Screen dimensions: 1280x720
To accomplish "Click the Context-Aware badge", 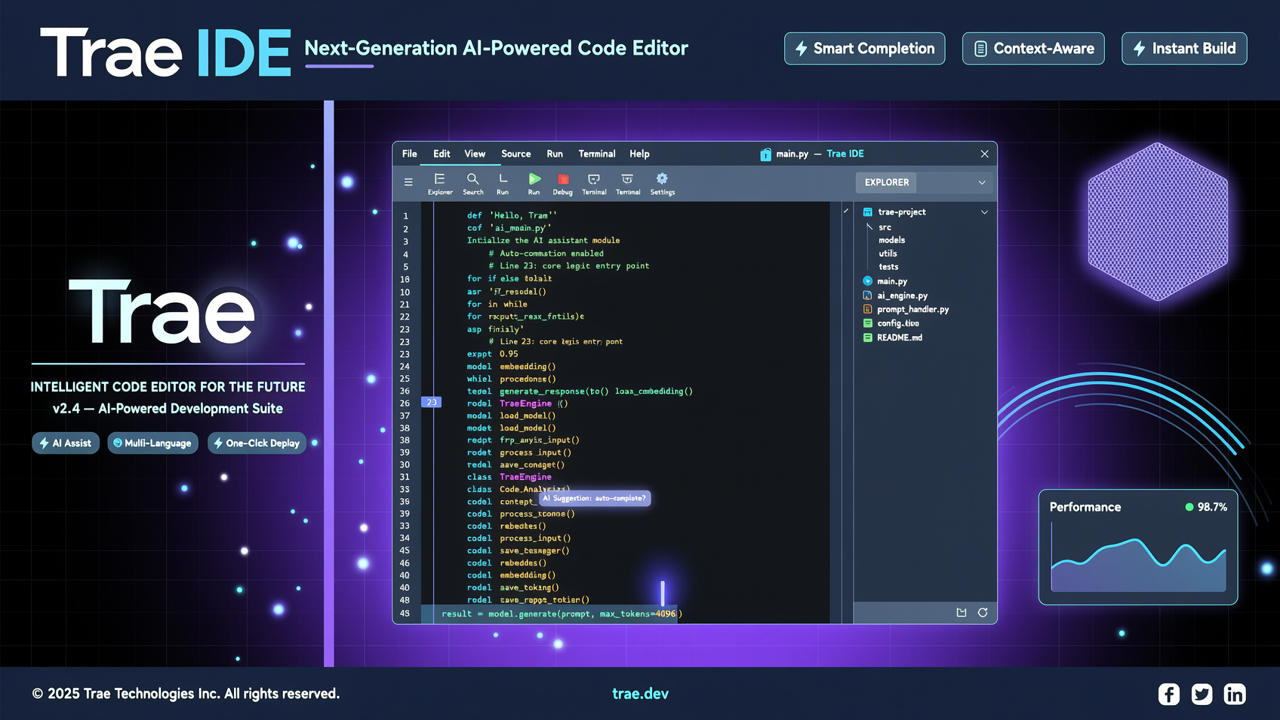I will (1034, 48).
